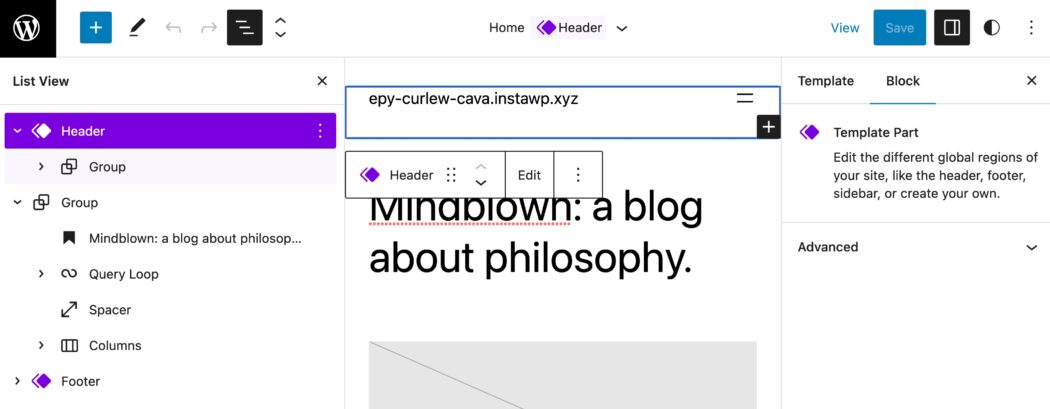
Task: Click Home in the document bar
Action: 506,27
